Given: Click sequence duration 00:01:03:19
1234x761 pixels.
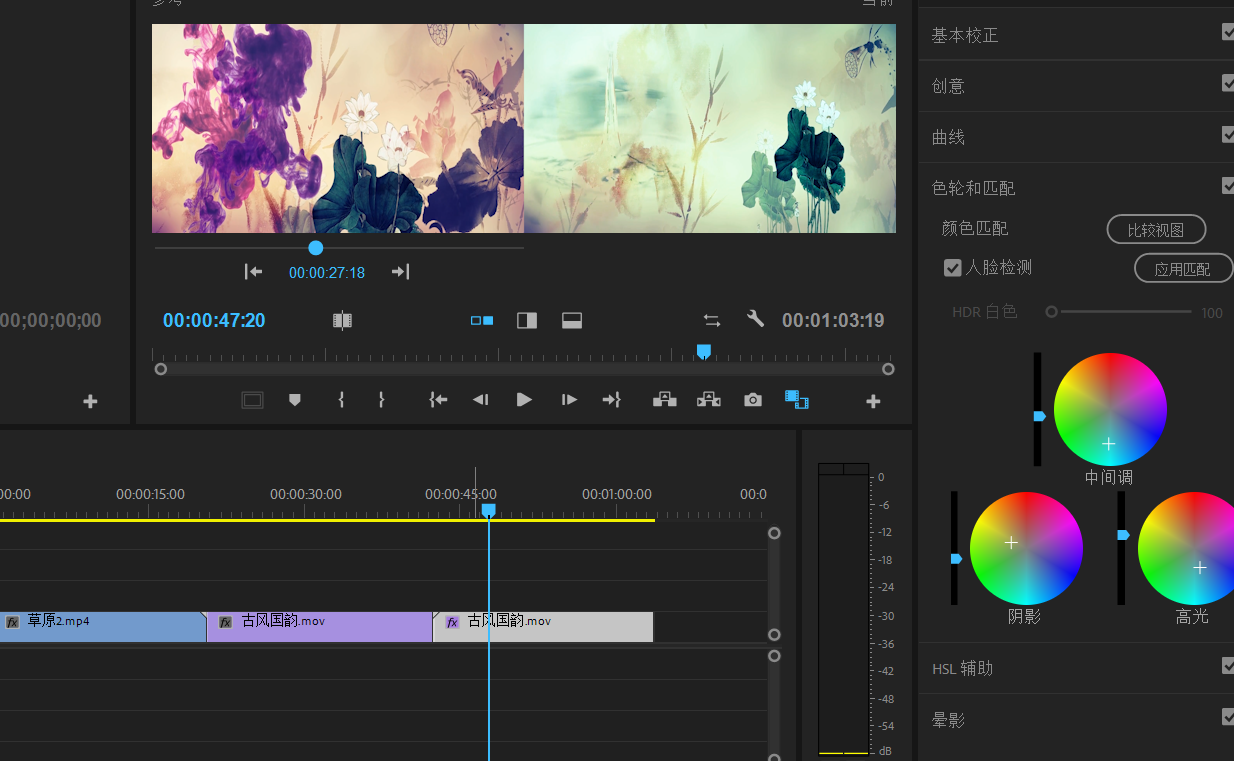Looking at the screenshot, I should point(833,320).
